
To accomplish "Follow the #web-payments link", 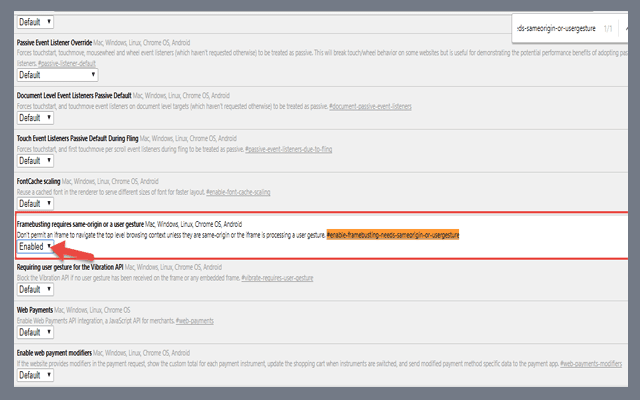I will [195, 321].
